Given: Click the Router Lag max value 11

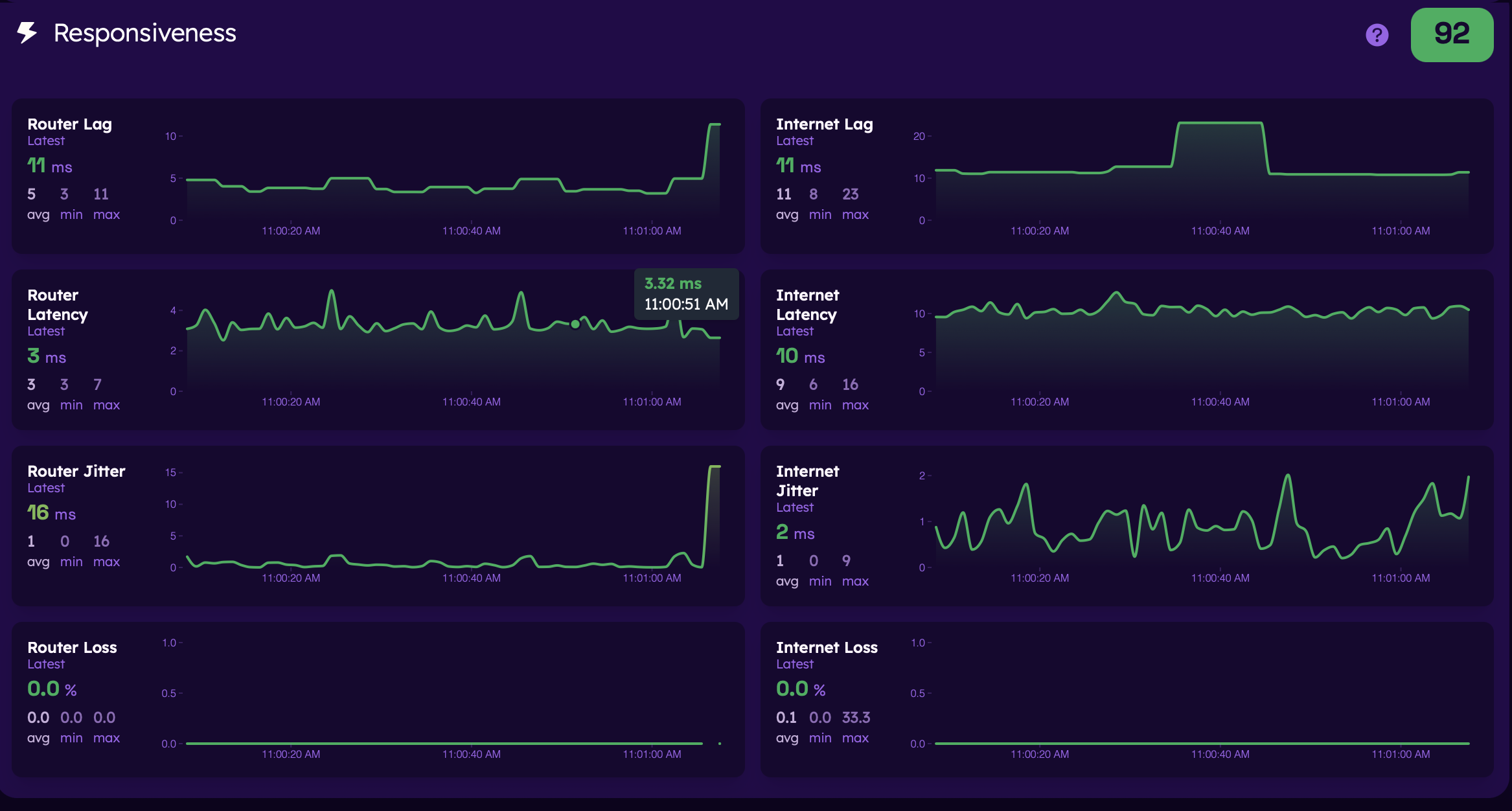Looking at the screenshot, I should click(x=101, y=194).
